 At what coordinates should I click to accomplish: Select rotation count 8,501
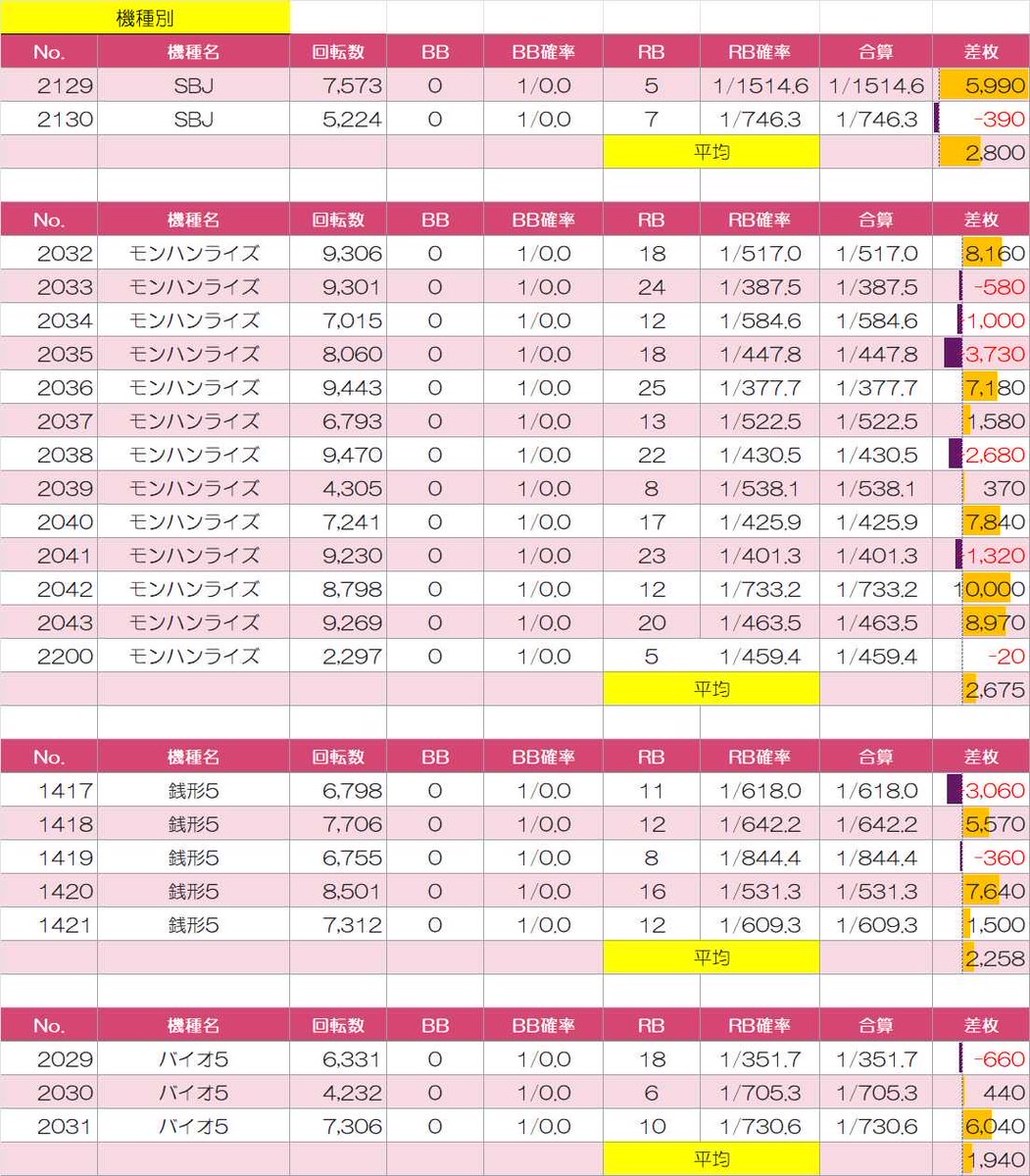coord(353,891)
